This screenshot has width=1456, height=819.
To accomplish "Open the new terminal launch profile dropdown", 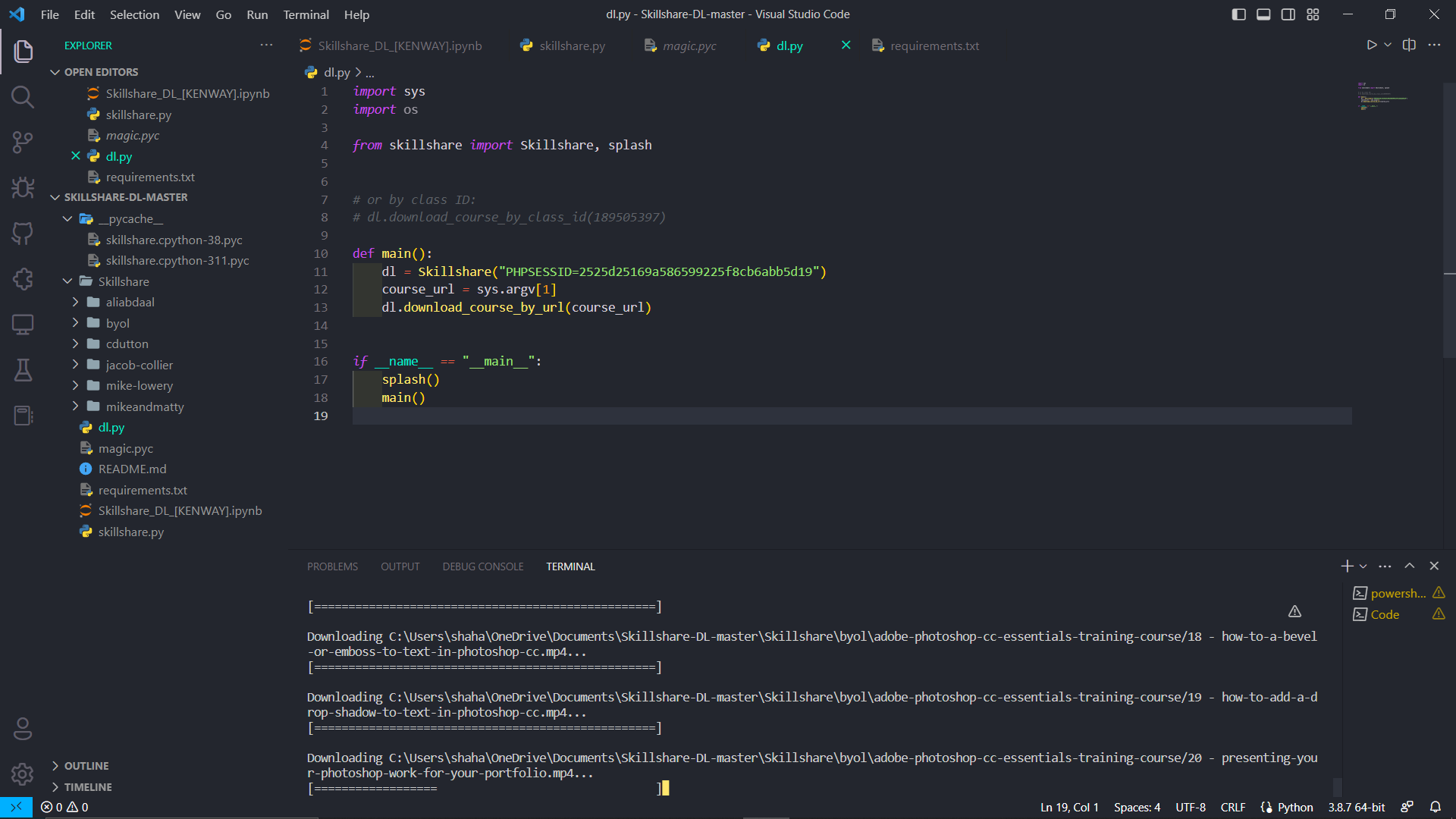I will pyautogui.click(x=1363, y=566).
